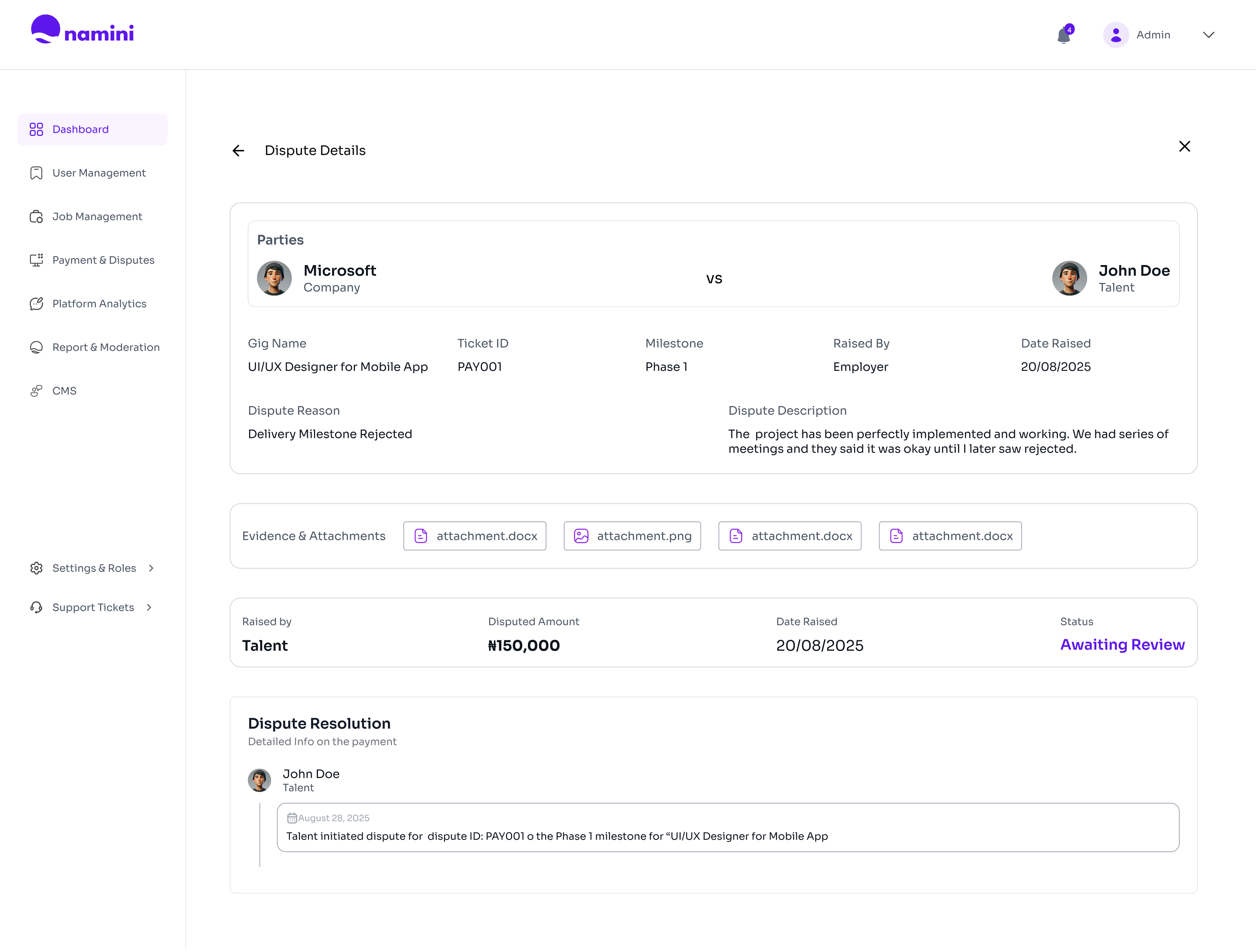The width and height of the screenshot is (1256, 952).
Task: Click the Report & Moderation icon
Action: tap(36, 348)
